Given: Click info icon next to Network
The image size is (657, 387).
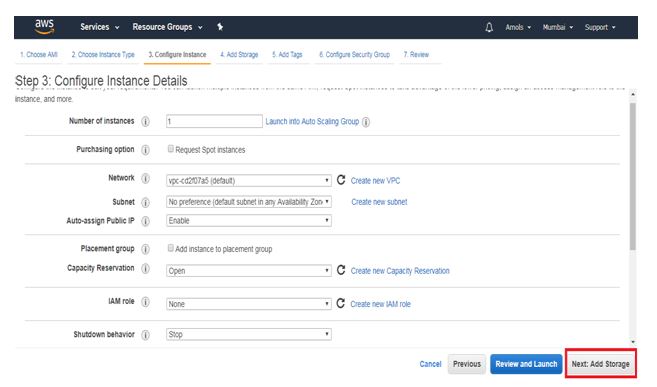Looking at the screenshot, I should click(145, 178).
